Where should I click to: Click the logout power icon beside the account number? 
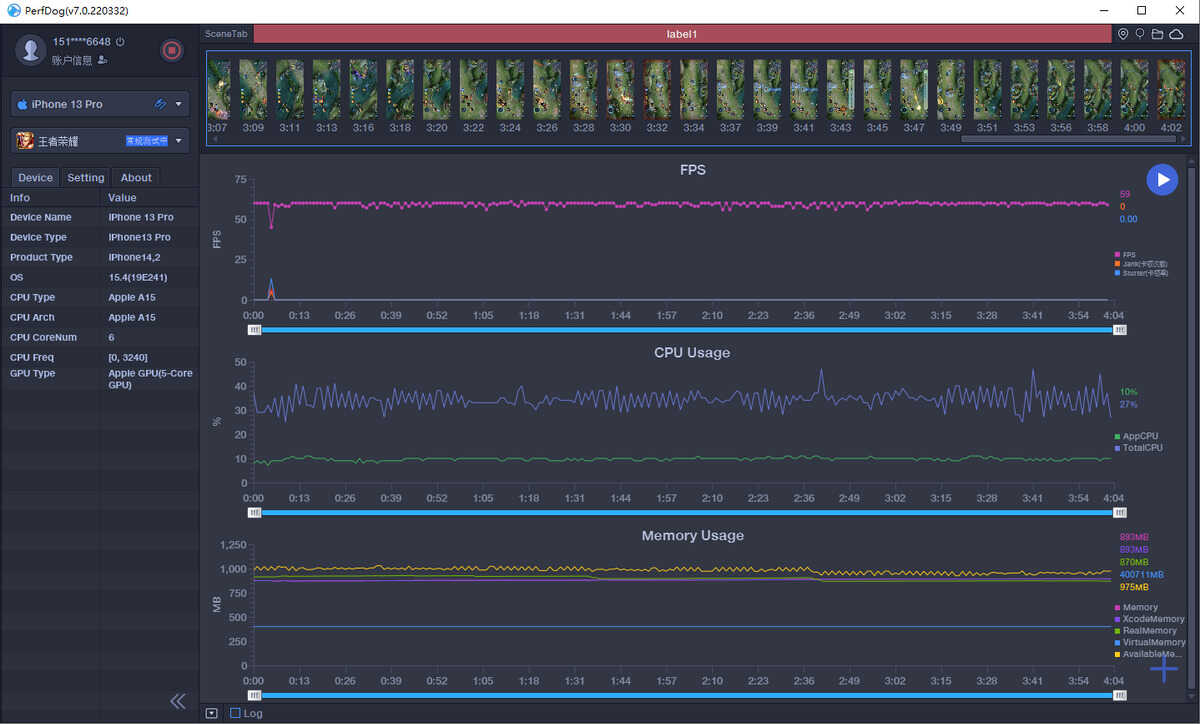point(120,42)
